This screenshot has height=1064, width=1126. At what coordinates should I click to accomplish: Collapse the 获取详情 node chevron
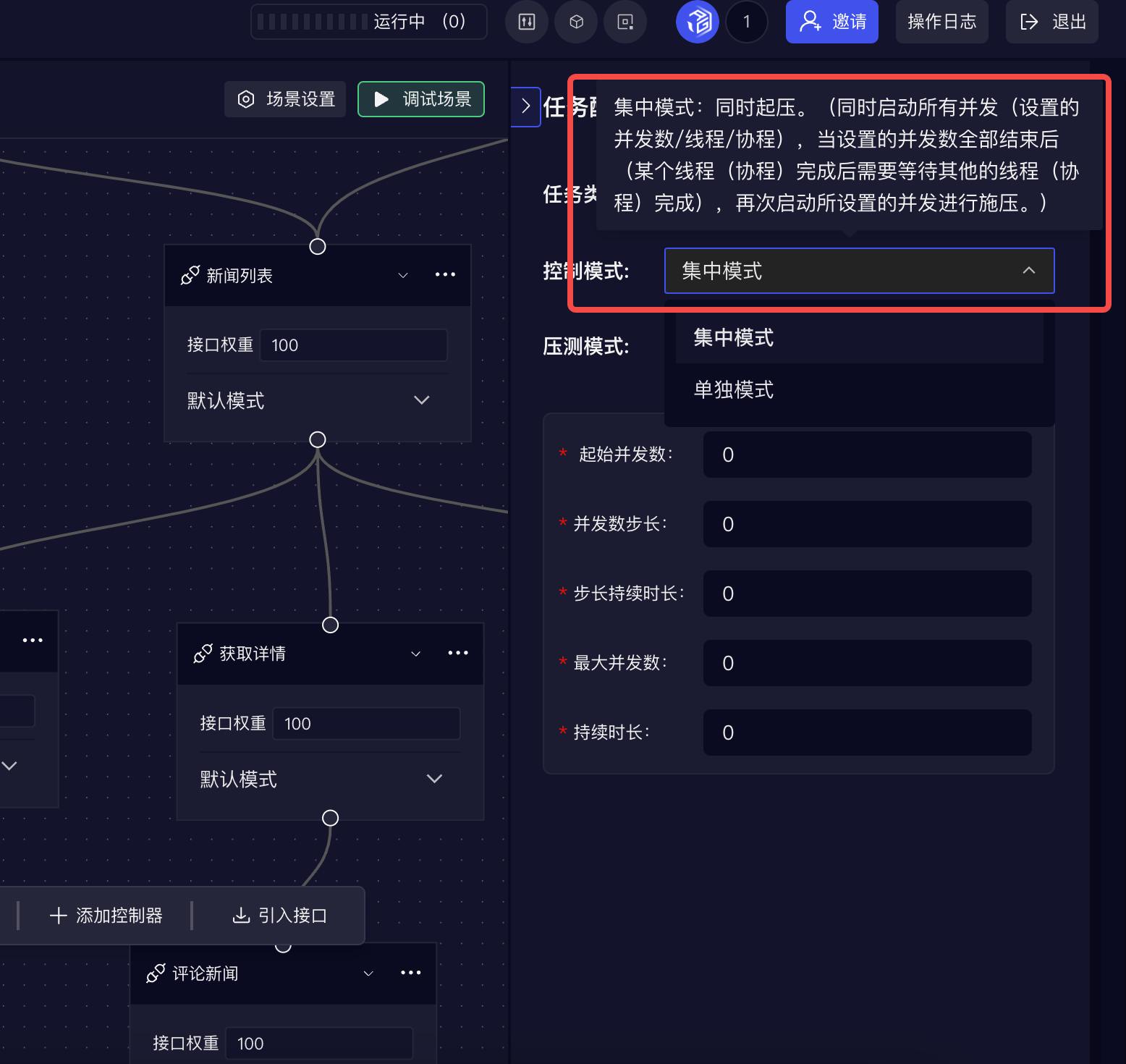pyautogui.click(x=416, y=654)
